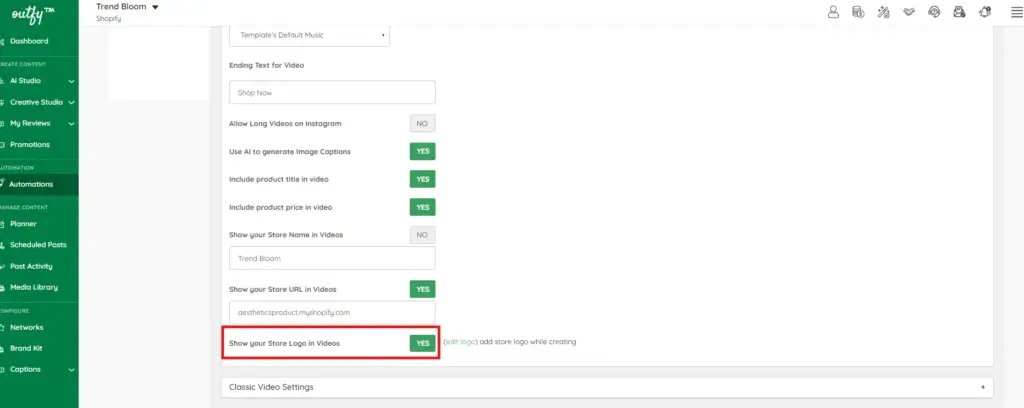Open the bell notifications icon
This screenshot has height=408, width=1024.
pyautogui.click(x=985, y=12)
